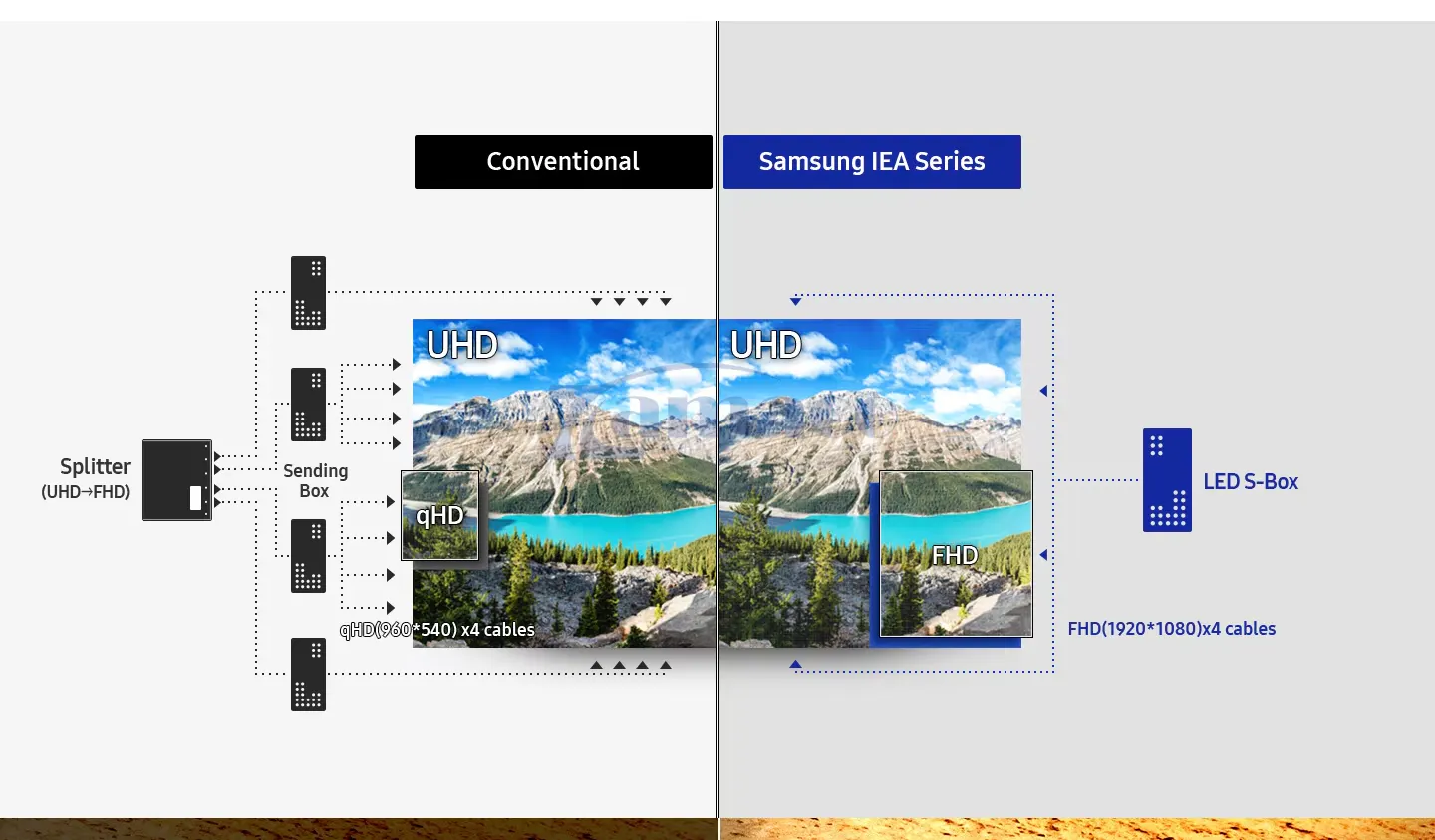The width and height of the screenshot is (1435, 840).
Task: Select the Splitter text label
Action: click(95, 466)
